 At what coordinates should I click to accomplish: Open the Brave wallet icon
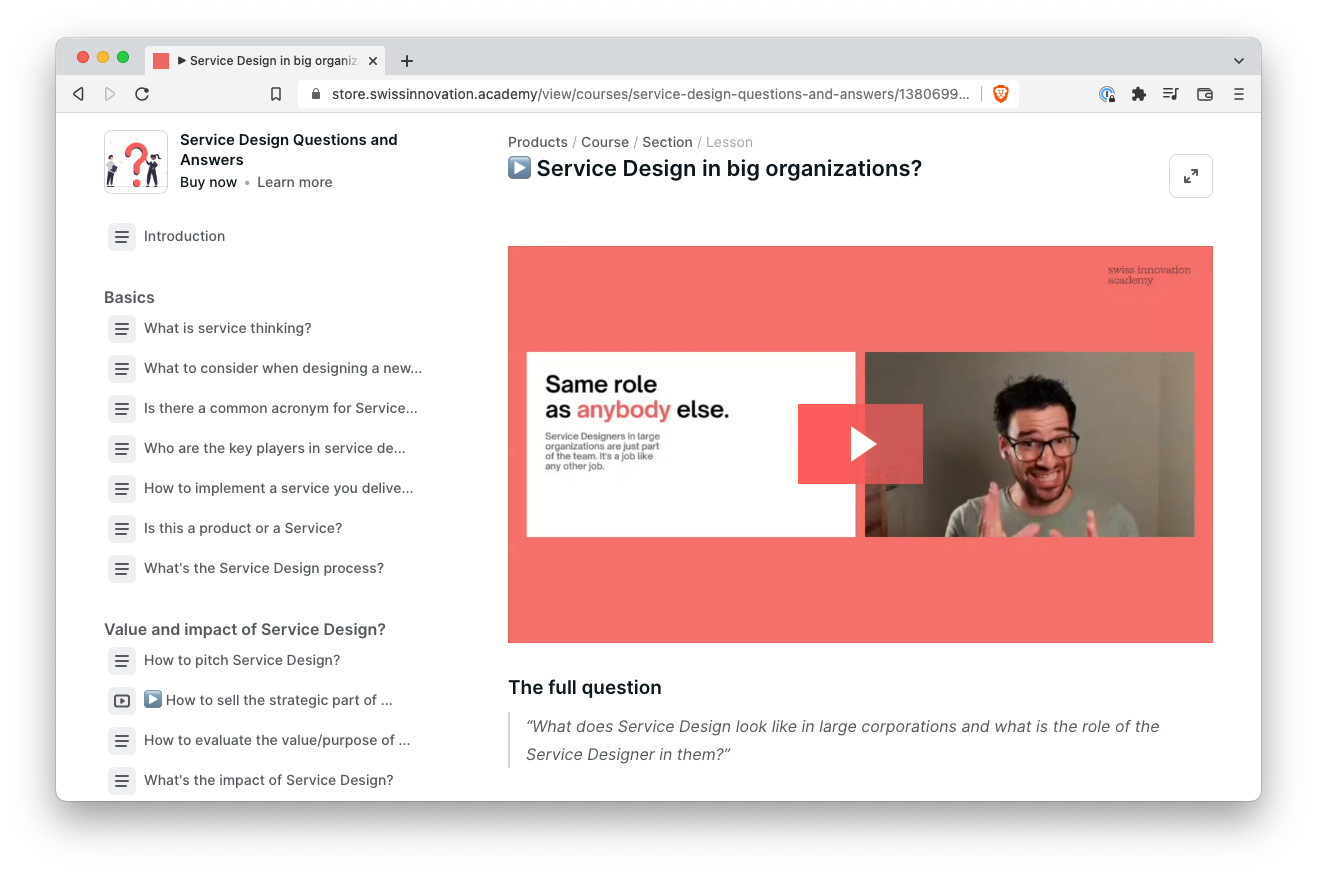click(x=1205, y=94)
